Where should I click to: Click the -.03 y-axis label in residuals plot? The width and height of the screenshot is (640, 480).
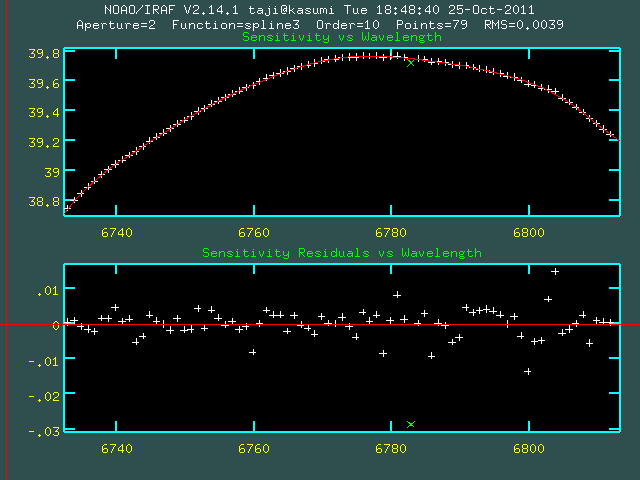[44, 431]
